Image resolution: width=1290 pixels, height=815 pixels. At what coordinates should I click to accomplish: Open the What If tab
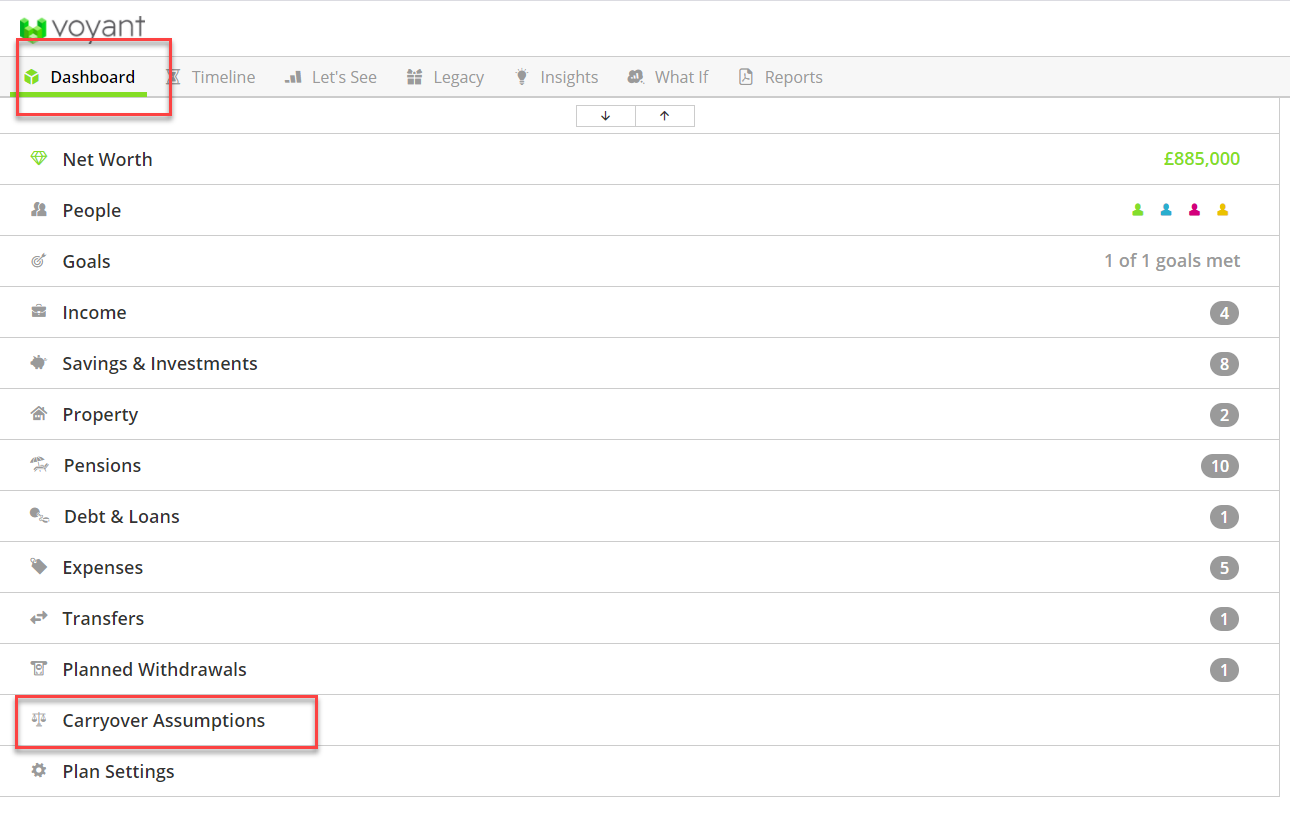point(668,77)
